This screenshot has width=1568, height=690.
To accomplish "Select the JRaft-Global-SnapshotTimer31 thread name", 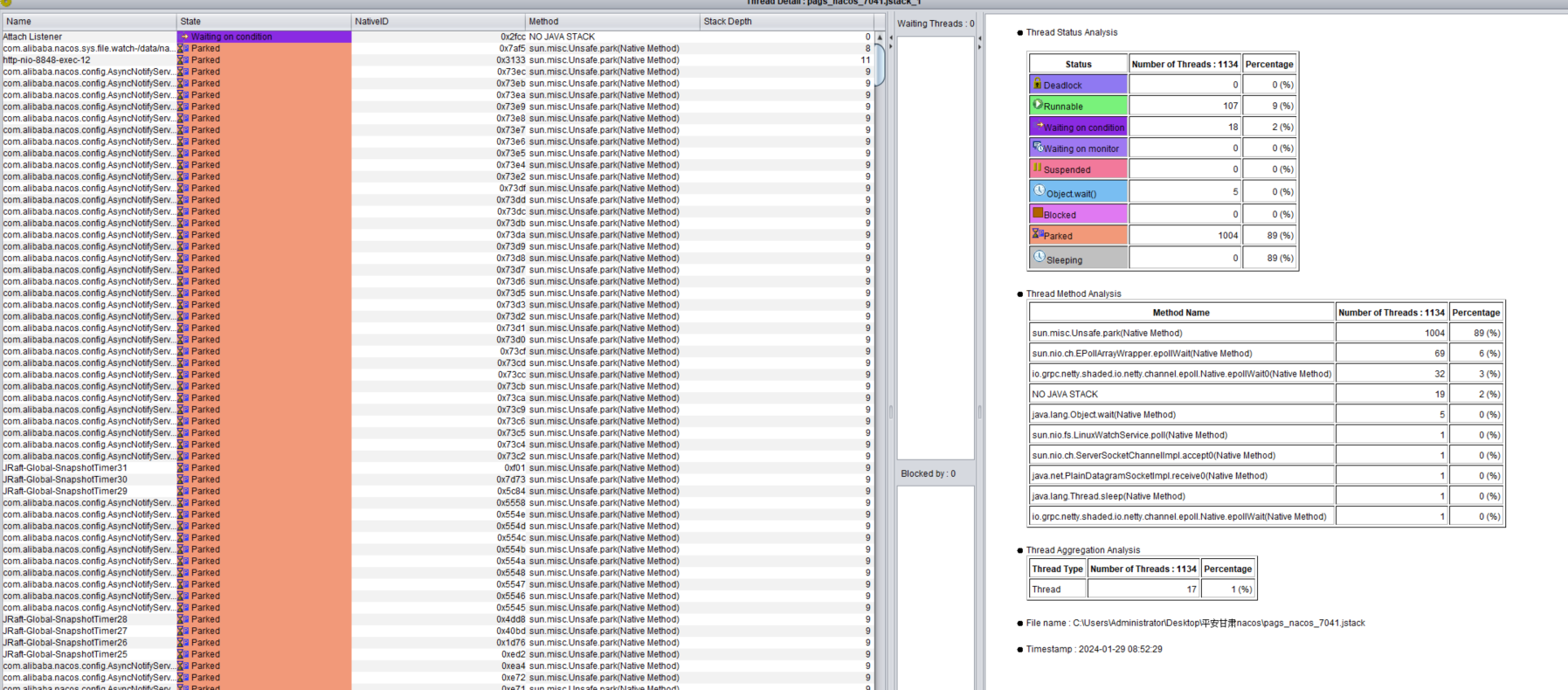I will (65, 468).
